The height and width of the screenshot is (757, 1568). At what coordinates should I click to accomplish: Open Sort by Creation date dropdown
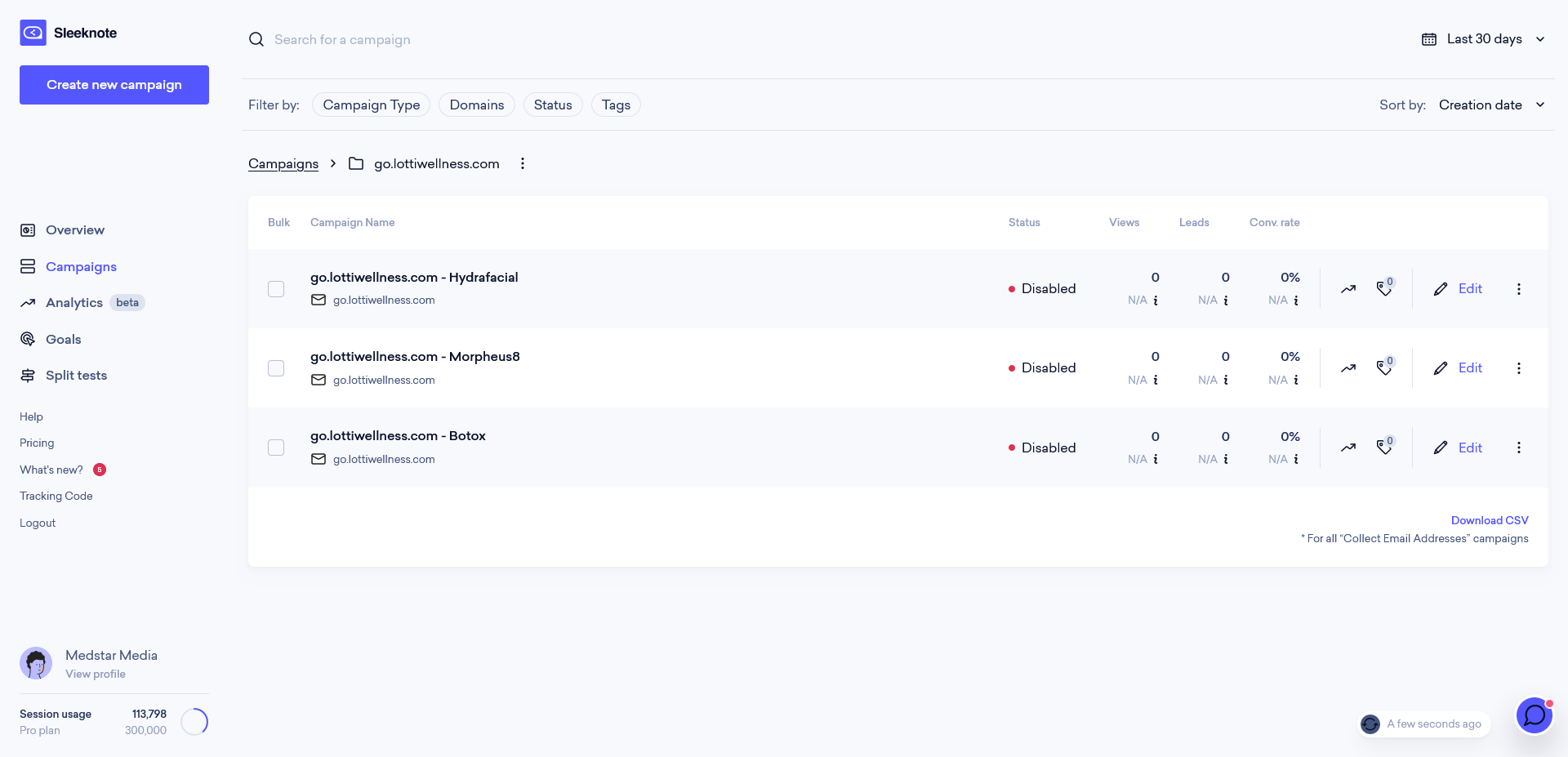[1491, 105]
